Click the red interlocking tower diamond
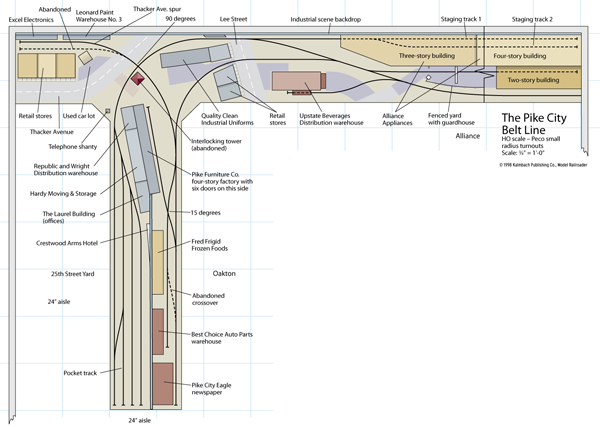The image size is (600, 427). click(x=138, y=78)
